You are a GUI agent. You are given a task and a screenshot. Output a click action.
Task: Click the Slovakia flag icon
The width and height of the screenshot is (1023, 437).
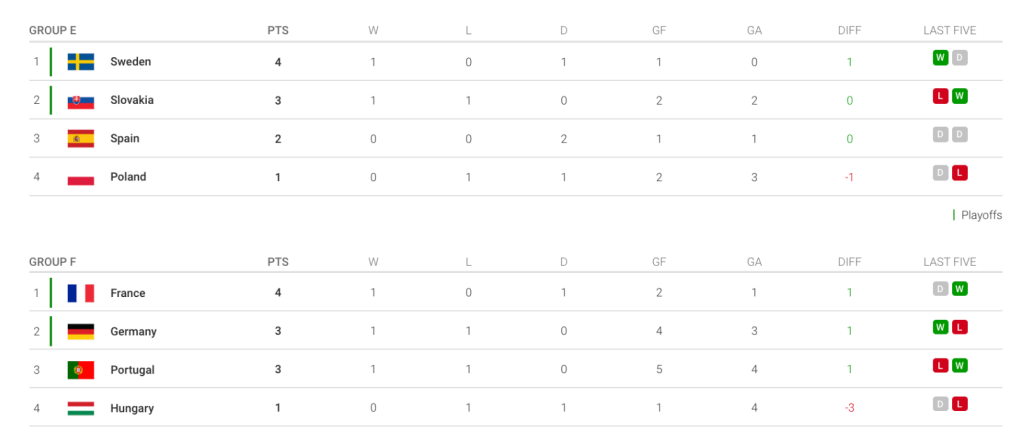click(81, 101)
